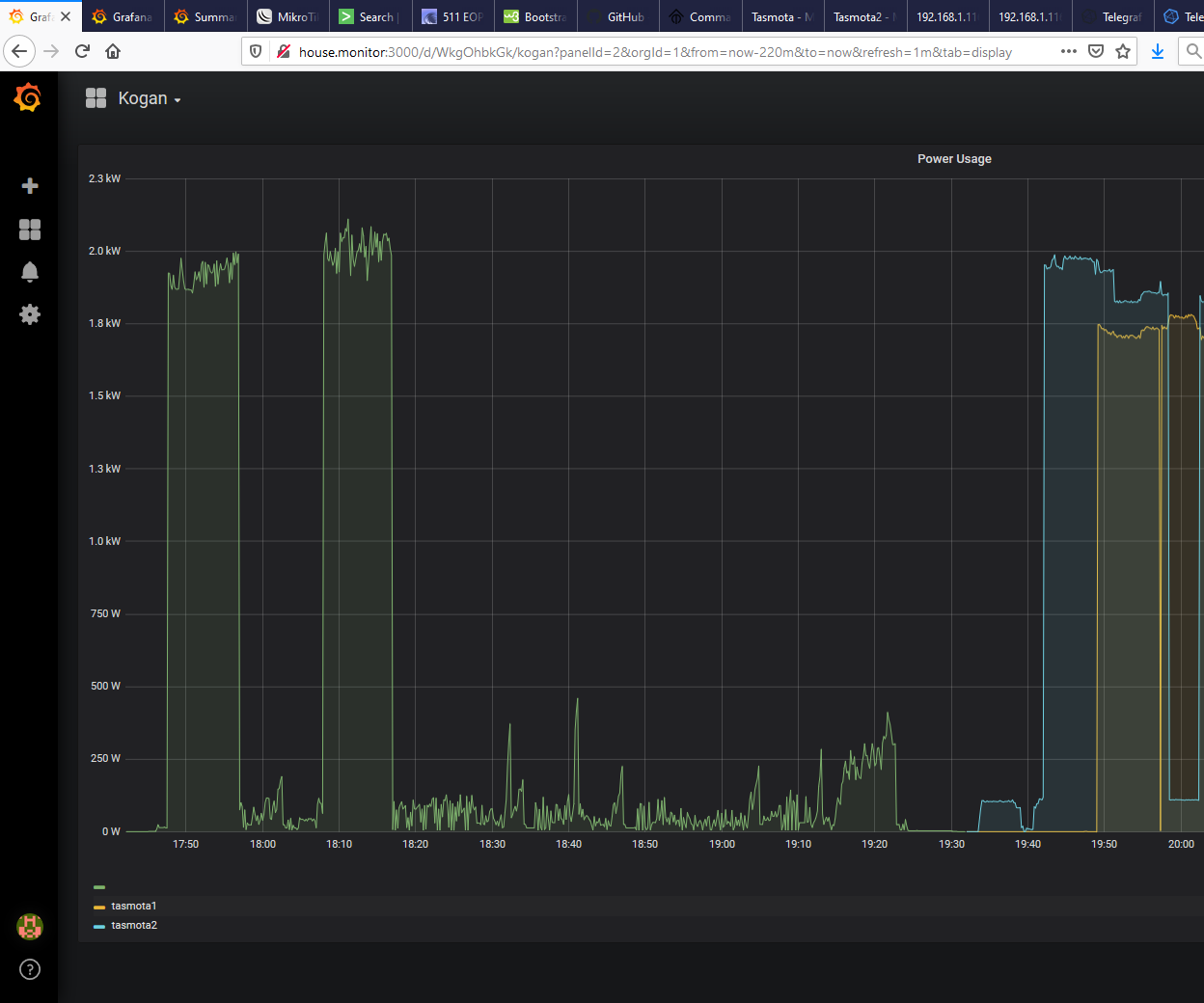
Task: Open Help via the question mark icon
Action: tap(29, 969)
